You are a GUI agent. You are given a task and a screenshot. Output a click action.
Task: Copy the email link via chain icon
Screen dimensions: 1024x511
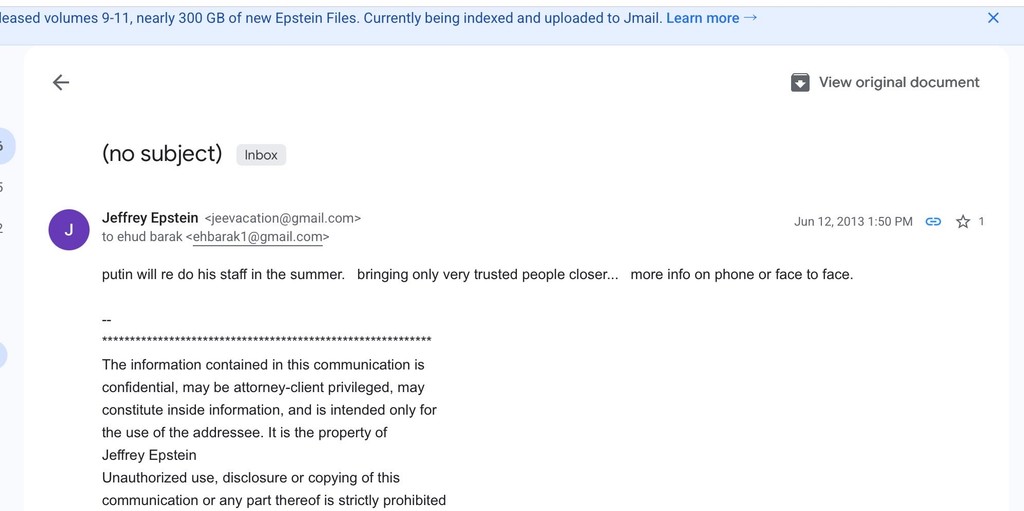pos(933,221)
